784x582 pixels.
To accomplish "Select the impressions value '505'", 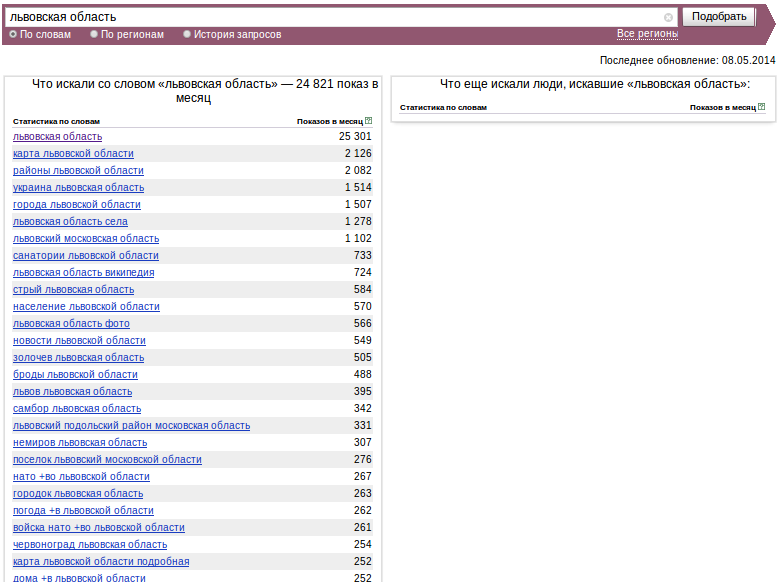I will [362, 358].
